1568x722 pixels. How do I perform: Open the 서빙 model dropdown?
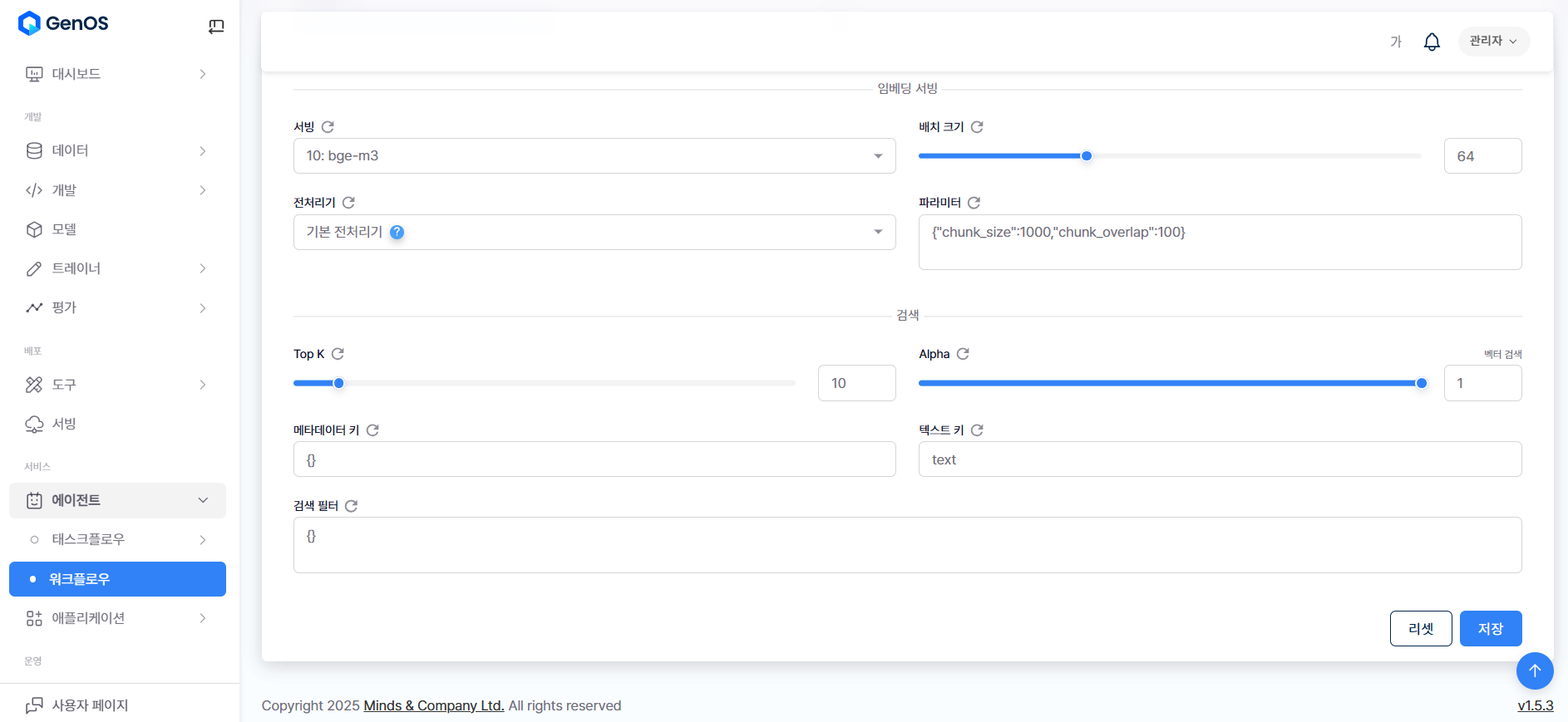(594, 156)
